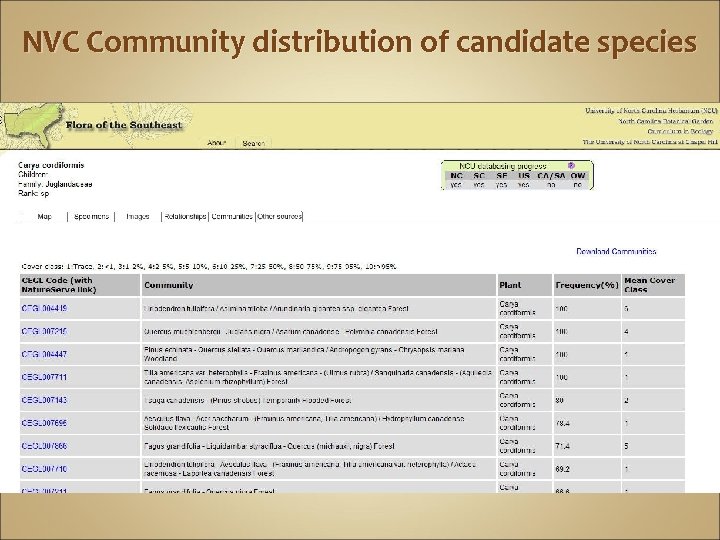The image size is (720, 540).
Task: Click the CEGL Code column header
Action: (80, 285)
